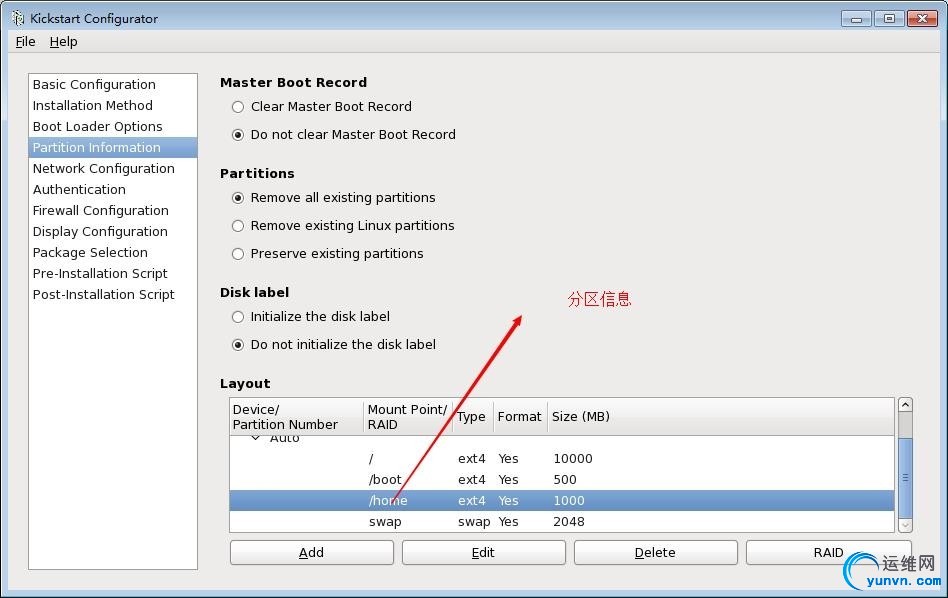948x598 pixels.
Task: Click layout scrollbar down arrow
Action: coord(905,525)
